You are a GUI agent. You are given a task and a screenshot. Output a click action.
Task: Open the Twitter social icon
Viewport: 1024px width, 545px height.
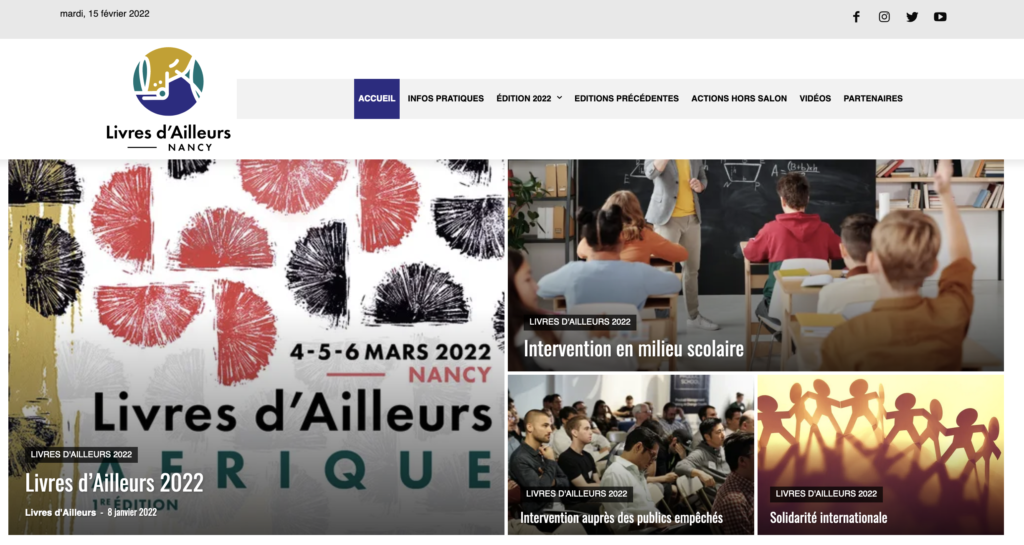click(912, 17)
